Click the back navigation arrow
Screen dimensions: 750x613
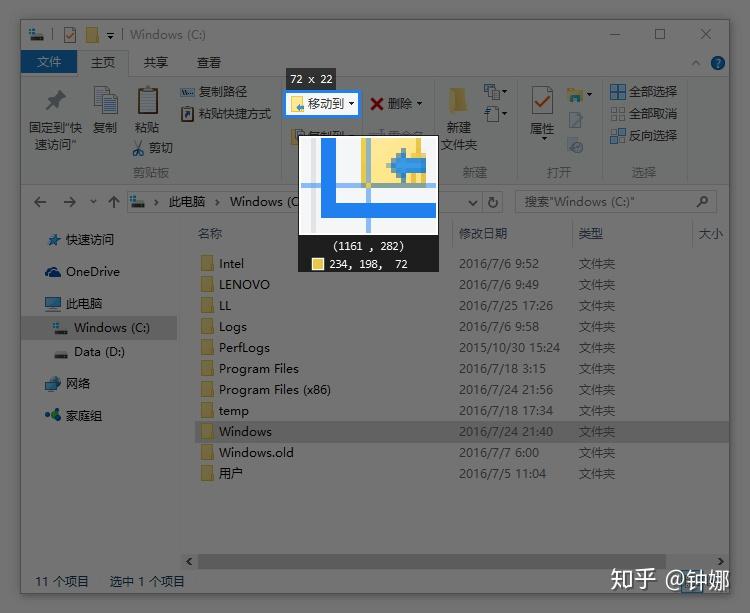(41, 202)
